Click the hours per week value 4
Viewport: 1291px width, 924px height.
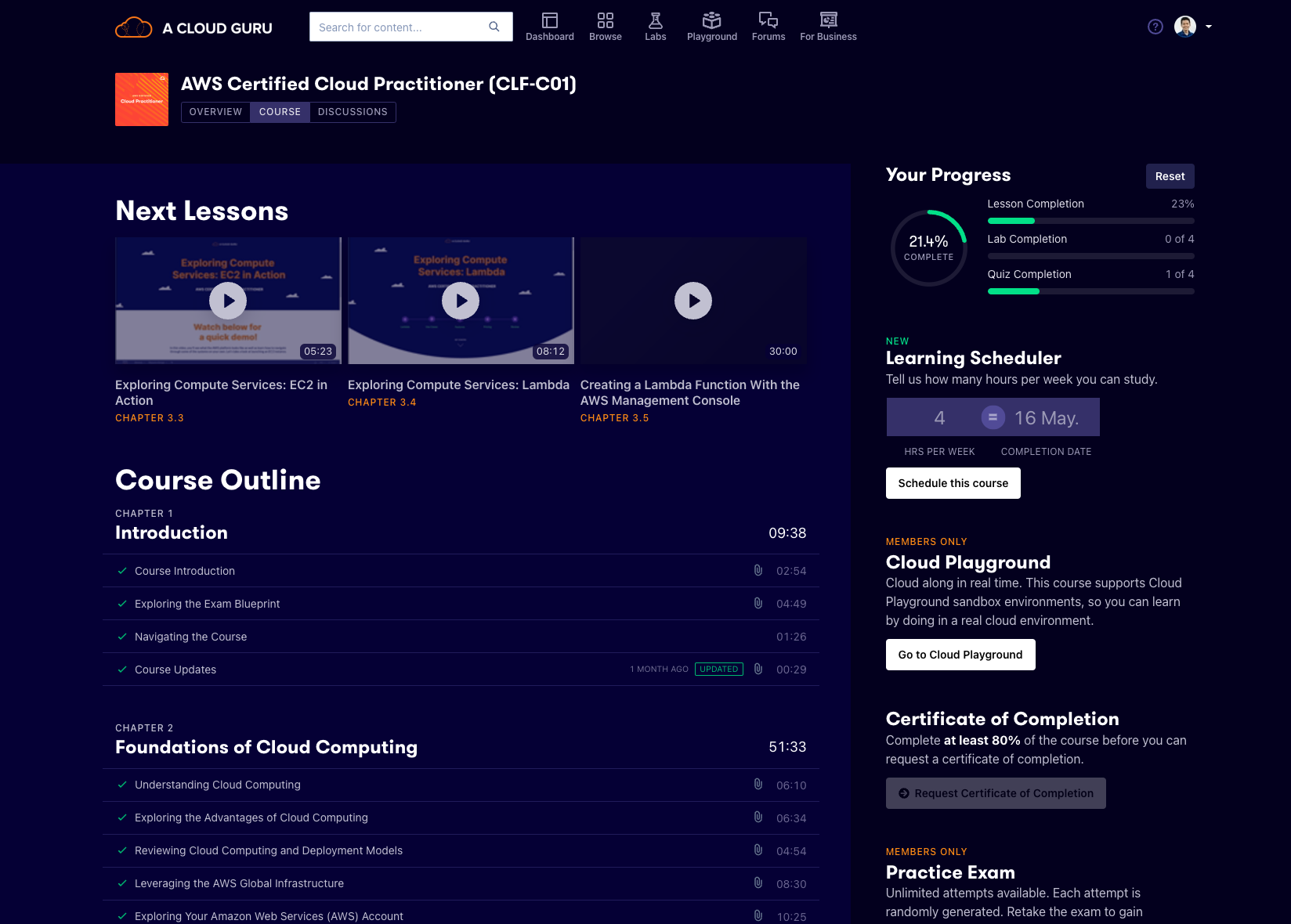(x=939, y=417)
